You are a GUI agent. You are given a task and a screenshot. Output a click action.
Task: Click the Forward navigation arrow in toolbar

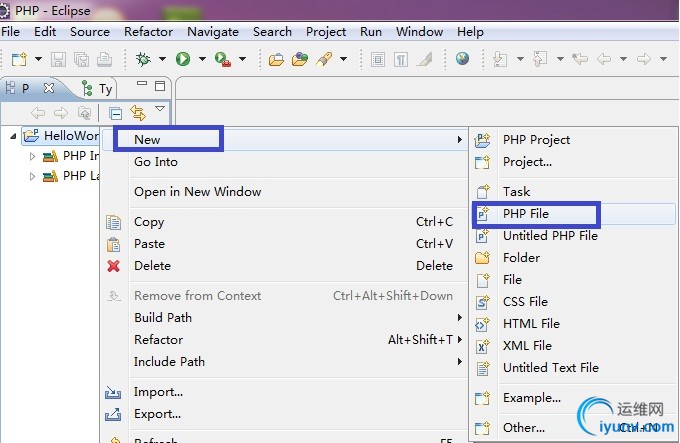644,59
